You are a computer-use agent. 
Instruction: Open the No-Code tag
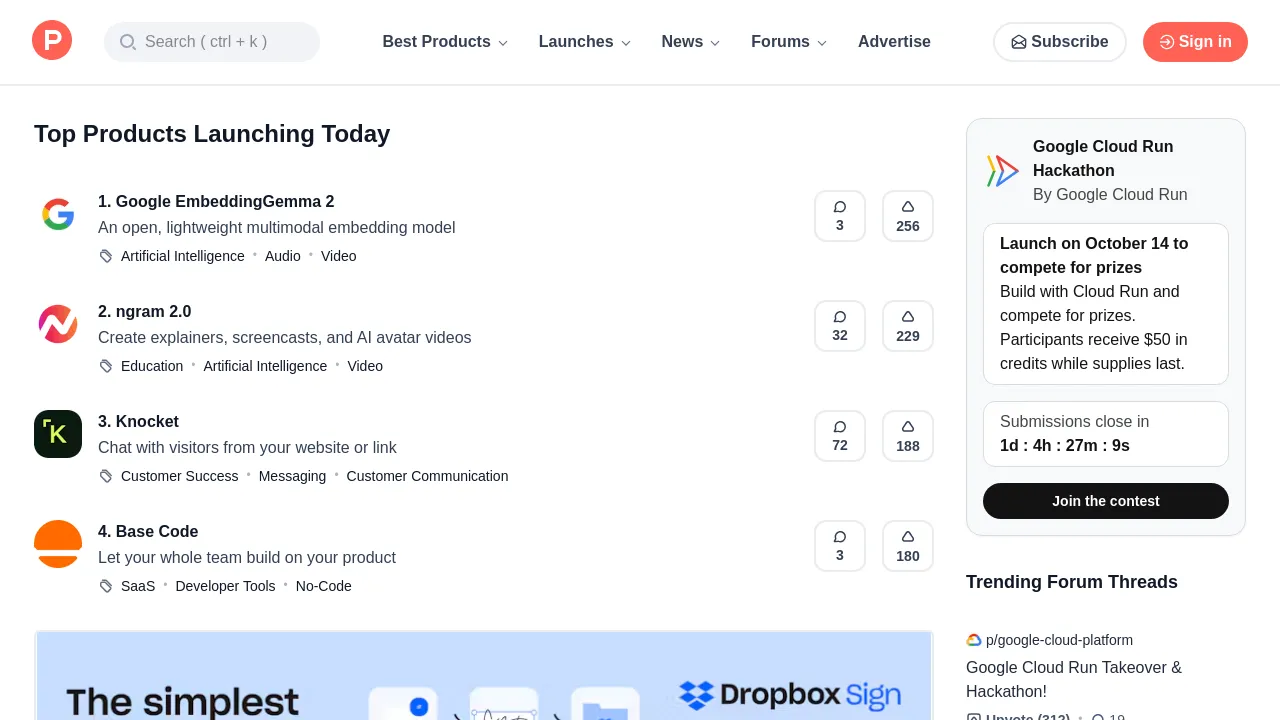point(324,586)
